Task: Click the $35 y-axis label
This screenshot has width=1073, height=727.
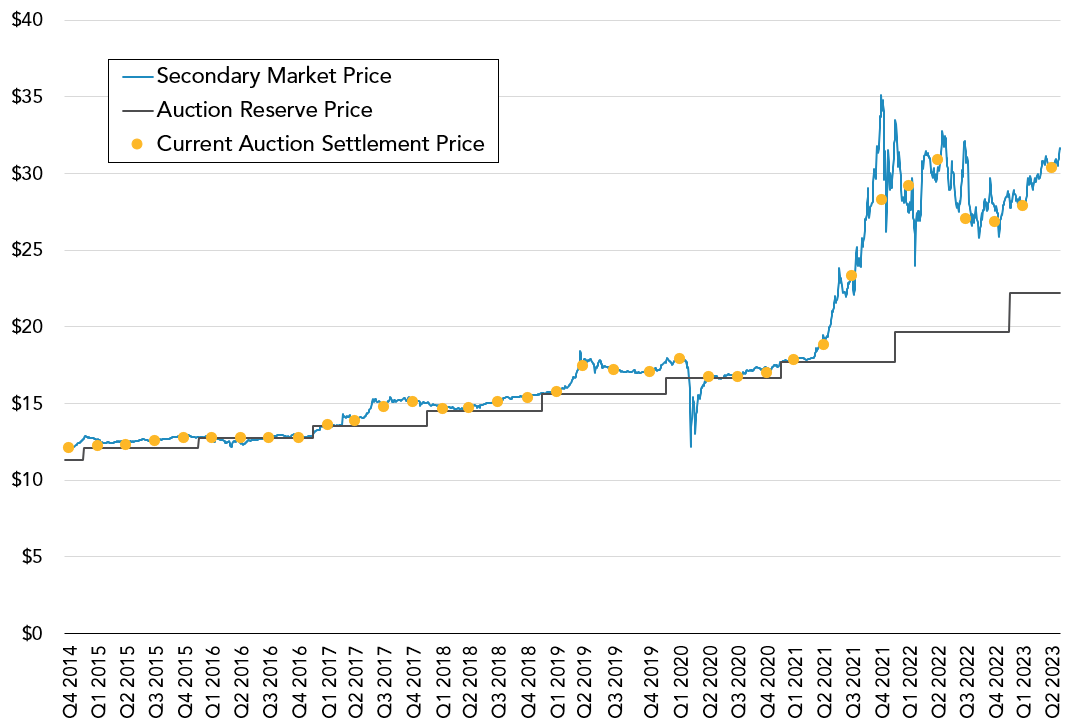Action: pyautogui.click(x=27, y=97)
